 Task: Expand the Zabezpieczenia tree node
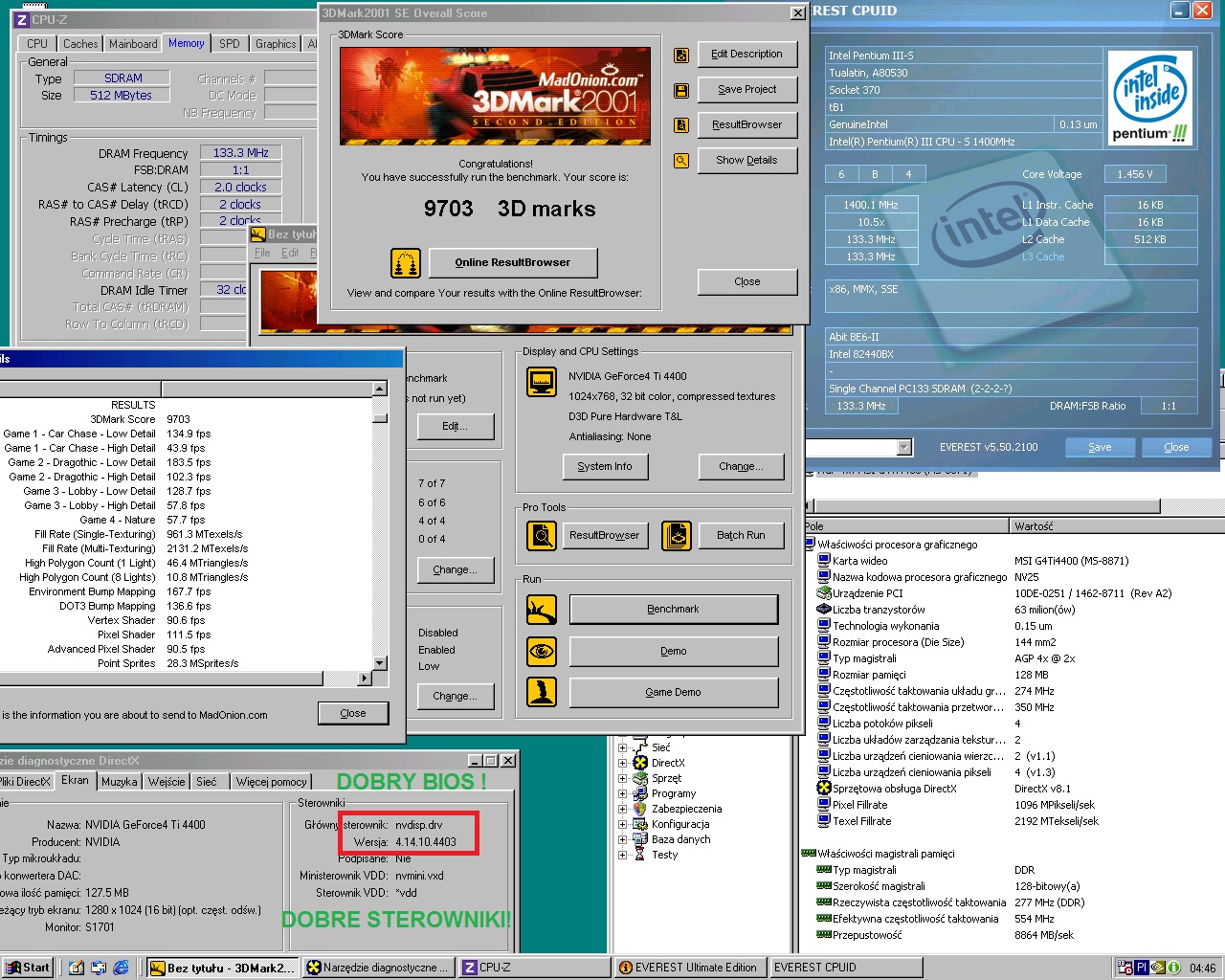[622, 809]
